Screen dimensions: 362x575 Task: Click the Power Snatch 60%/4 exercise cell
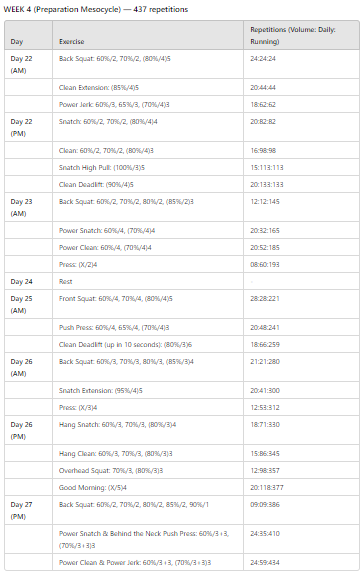pos(148,230)
